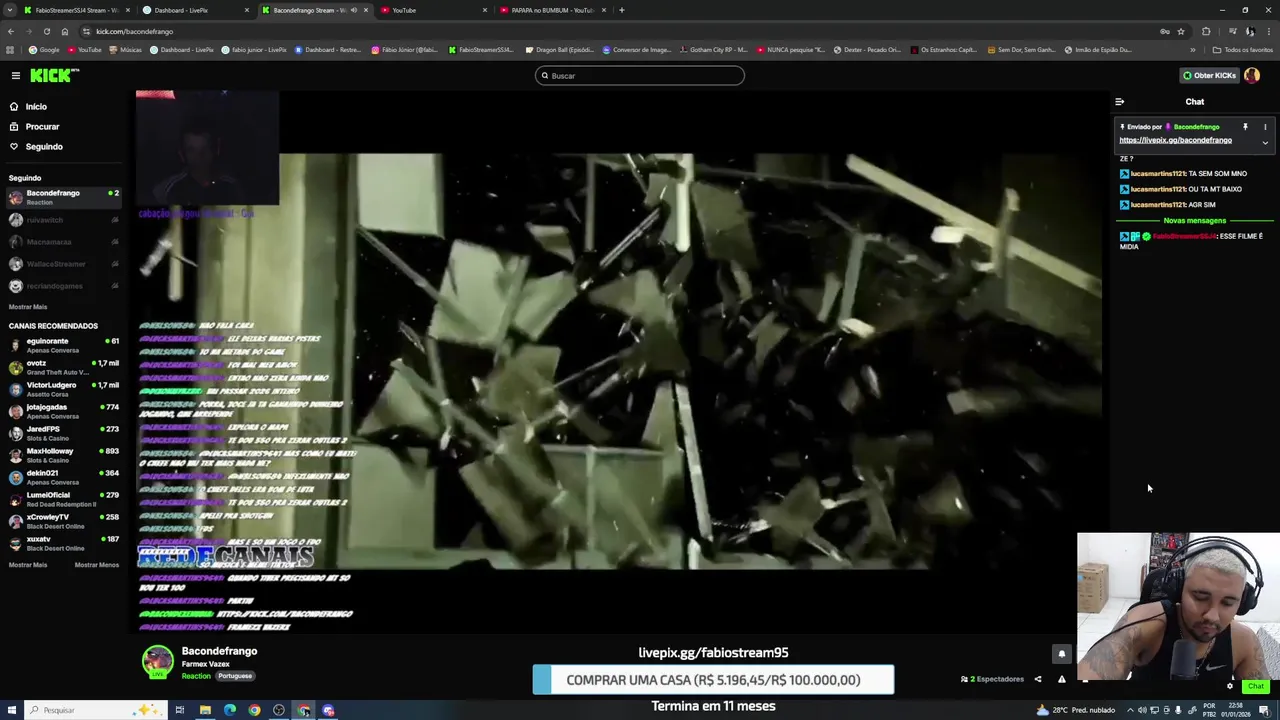Expand bookmarks overflow chevron

point(1193,49)
